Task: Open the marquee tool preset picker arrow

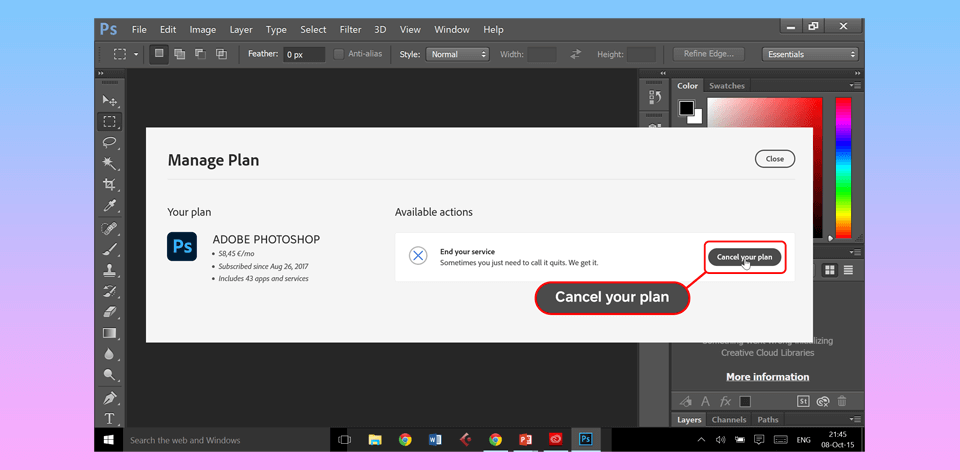Action: pyautogui.click(x=135, y=54)
